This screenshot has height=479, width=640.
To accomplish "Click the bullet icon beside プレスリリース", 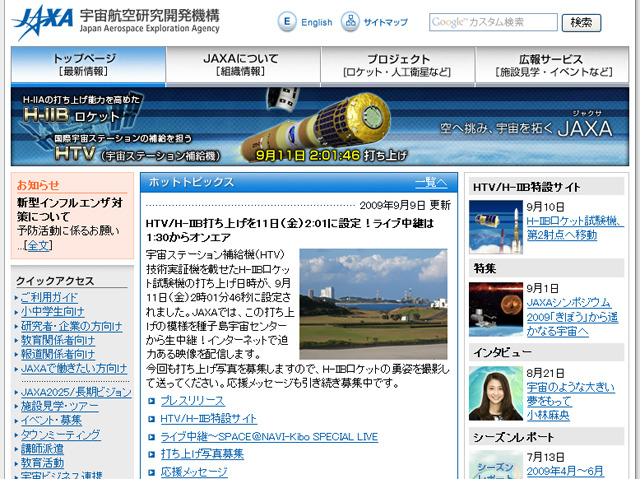I will click(x=151, y=401).
